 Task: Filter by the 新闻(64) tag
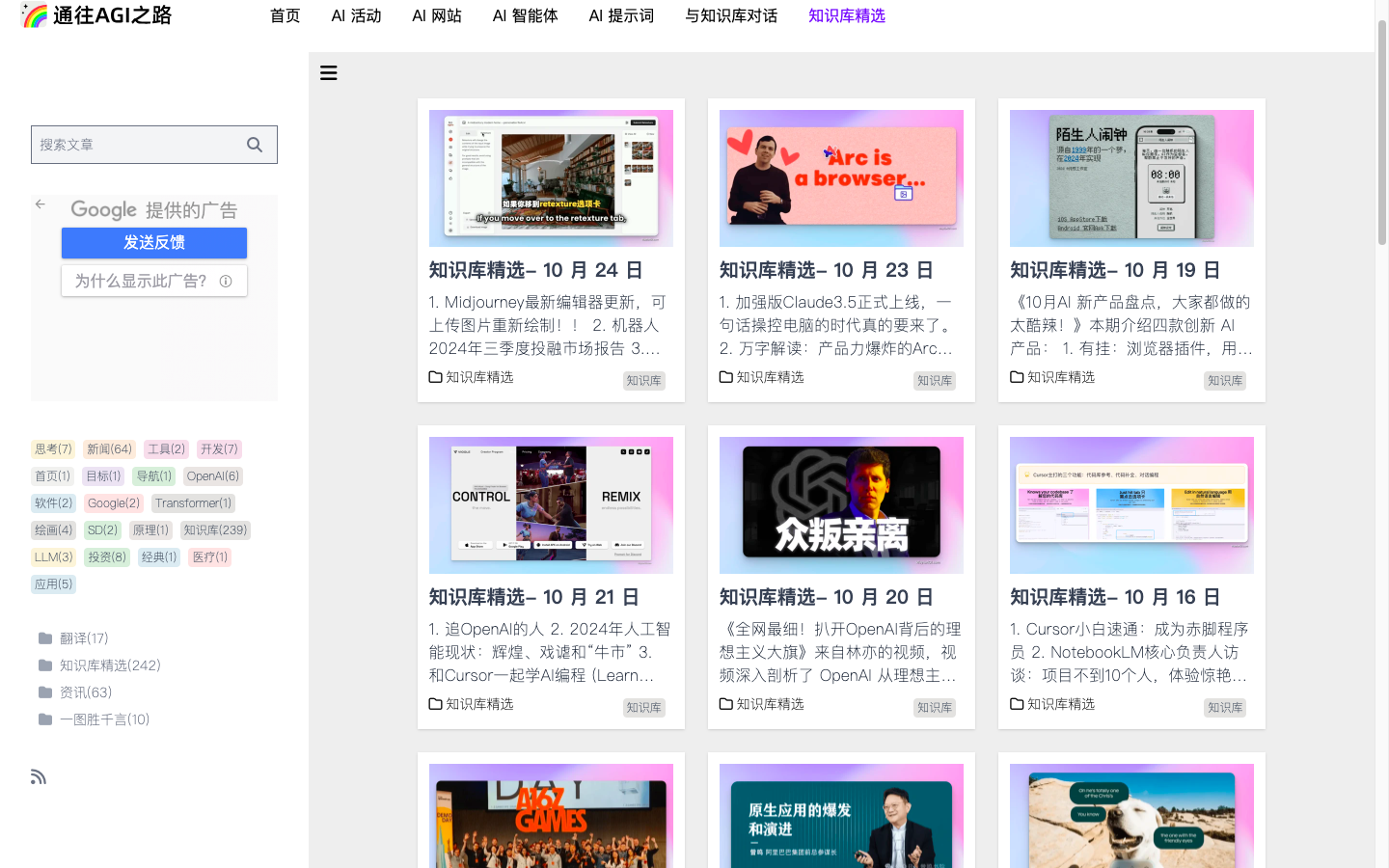pyautogui.click(x=109, y=449)
